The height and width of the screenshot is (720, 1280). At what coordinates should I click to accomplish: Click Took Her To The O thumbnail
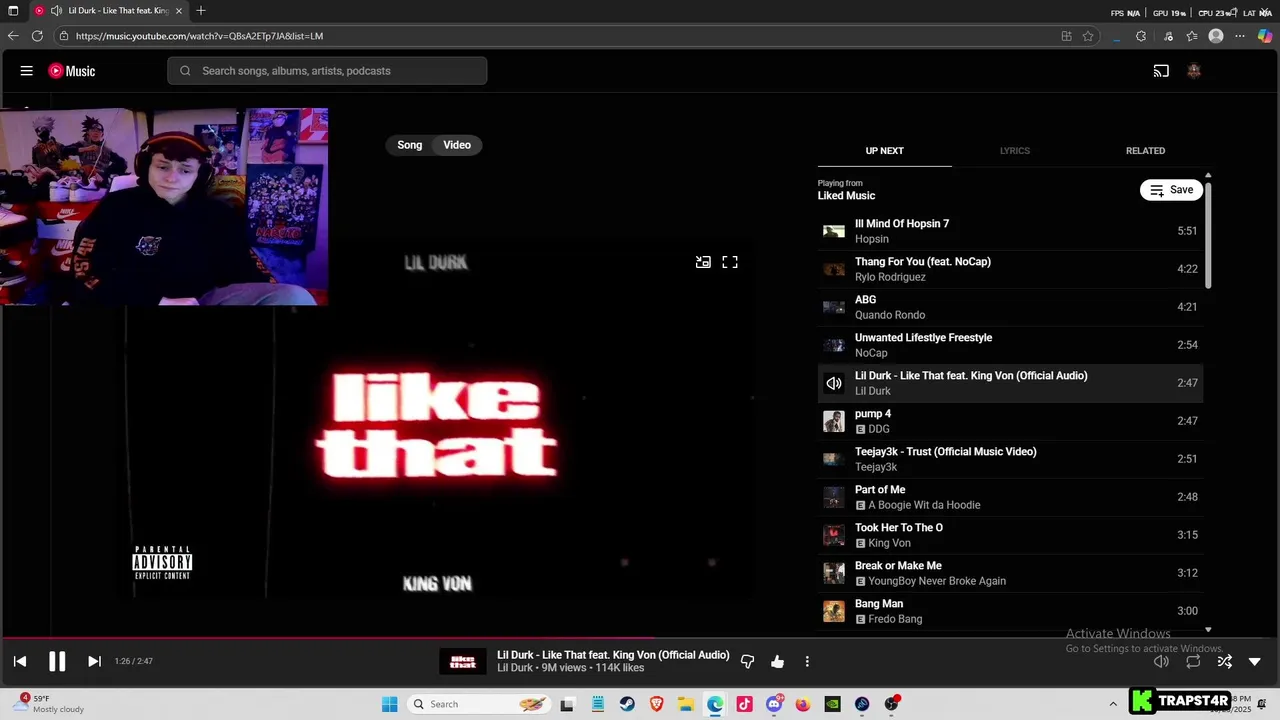click(x=834, y=535)
